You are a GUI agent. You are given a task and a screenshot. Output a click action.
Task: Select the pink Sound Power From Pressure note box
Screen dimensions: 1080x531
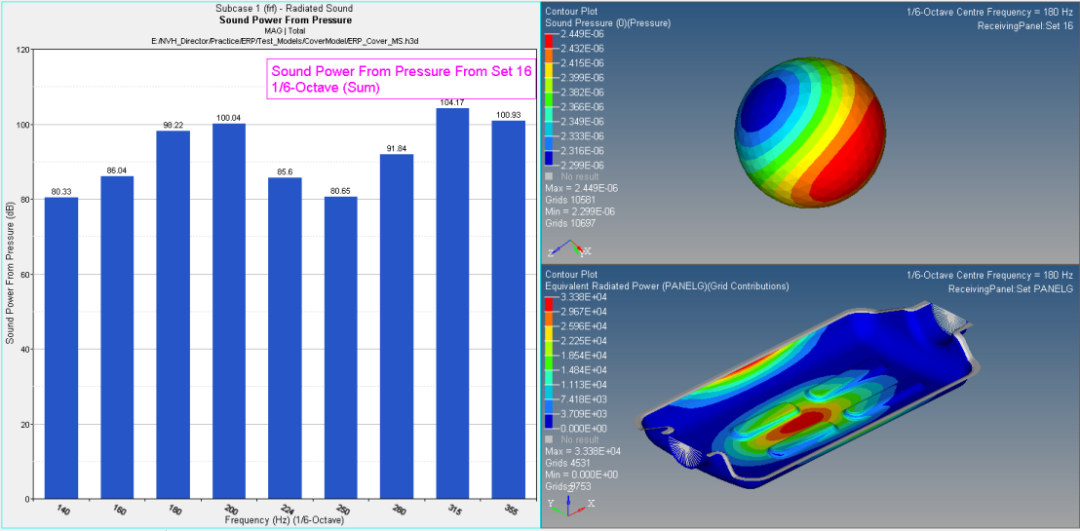pyautogui.click(x=400, y=79)
